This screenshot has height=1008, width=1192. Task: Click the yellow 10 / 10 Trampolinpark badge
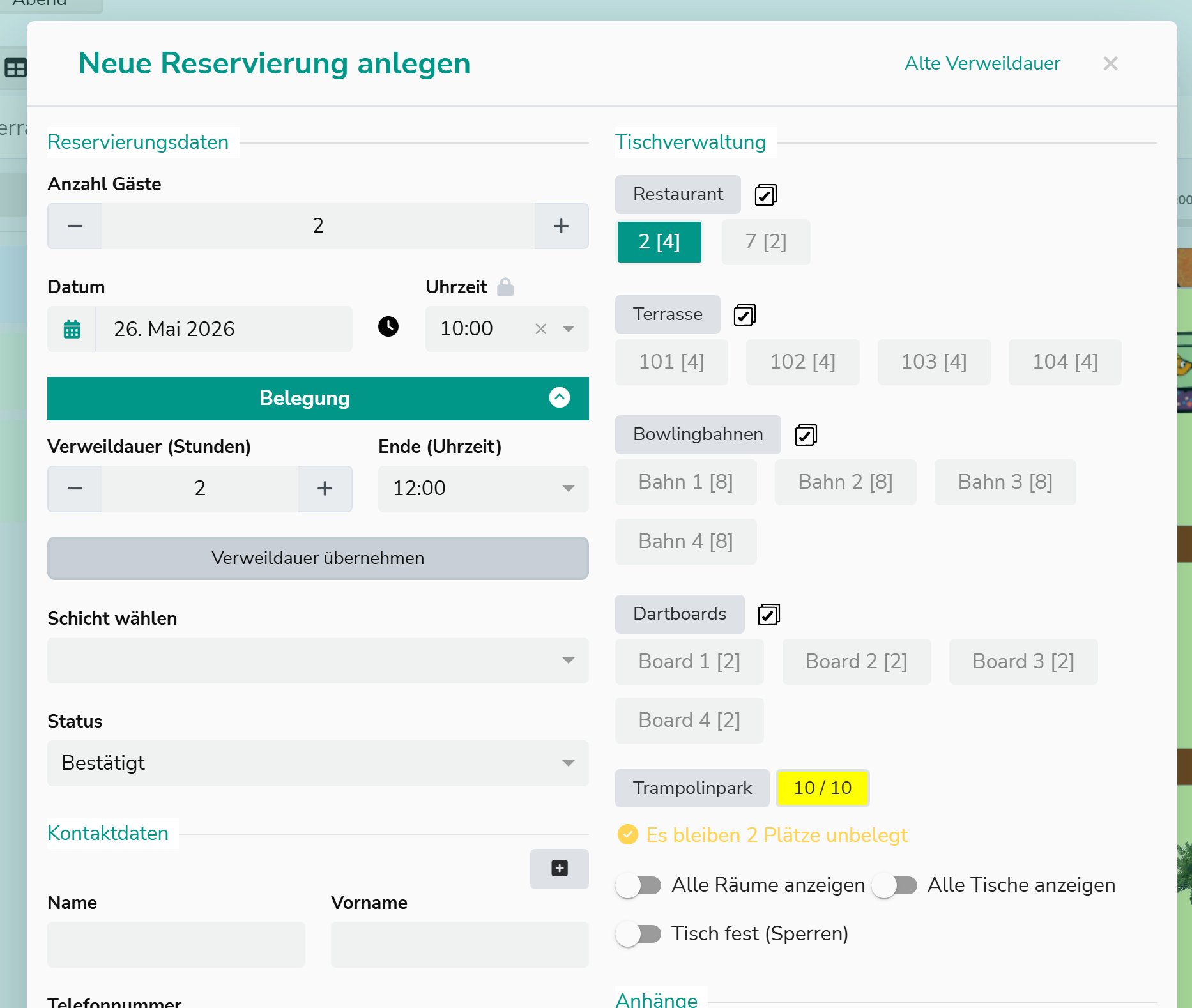click(823, 788)
